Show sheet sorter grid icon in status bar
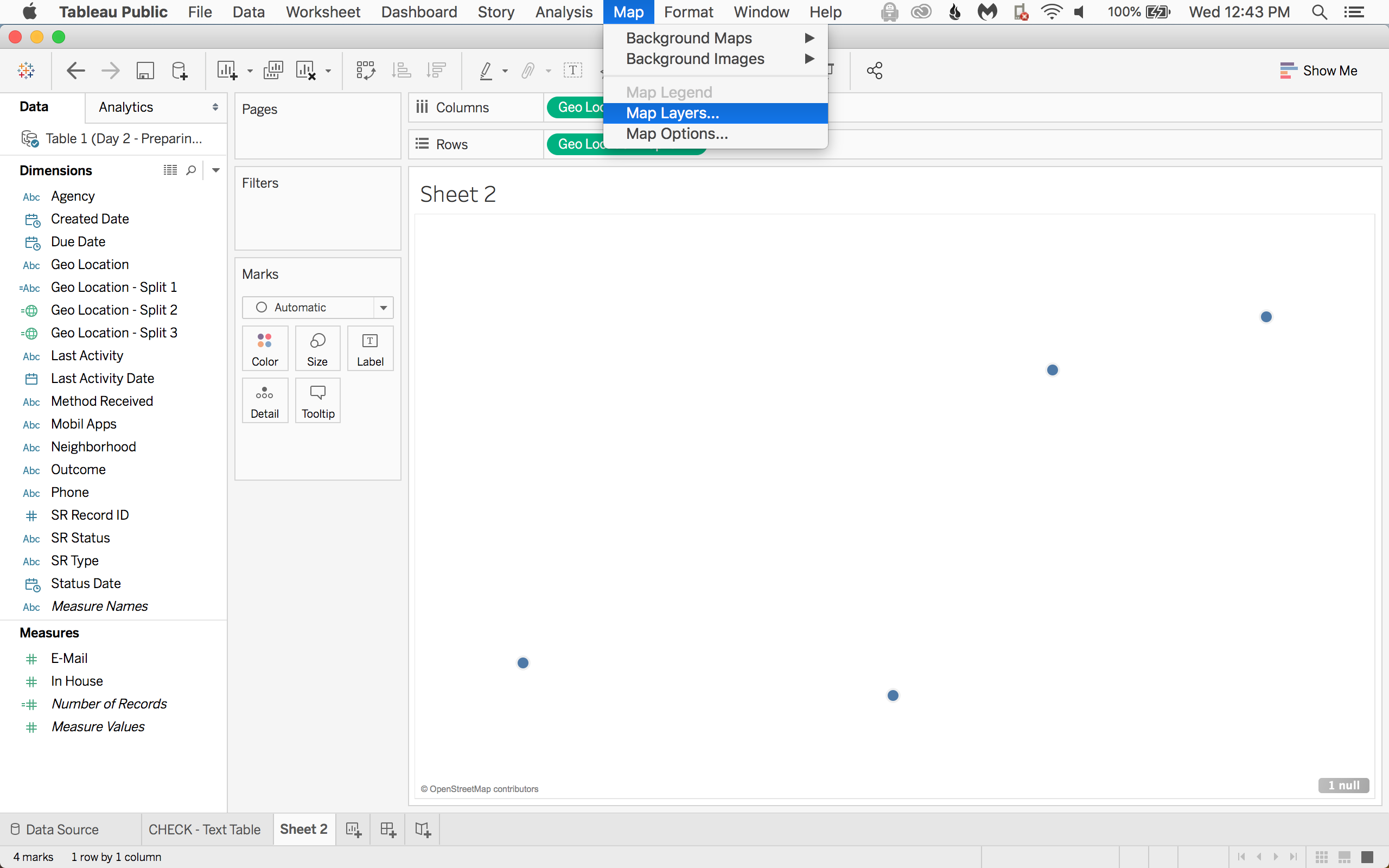Screen dimensions: 1389x868 (x=1322, y=857)
